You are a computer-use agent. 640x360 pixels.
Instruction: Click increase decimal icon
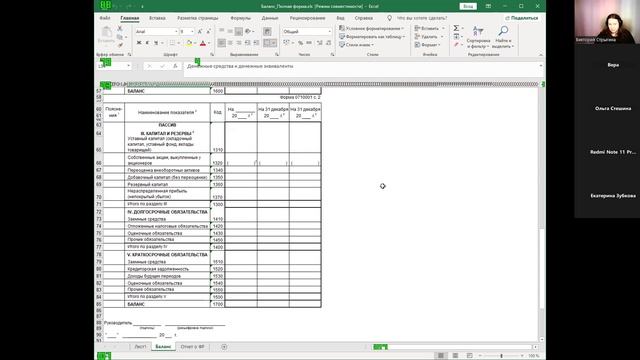tap(320, 43)
